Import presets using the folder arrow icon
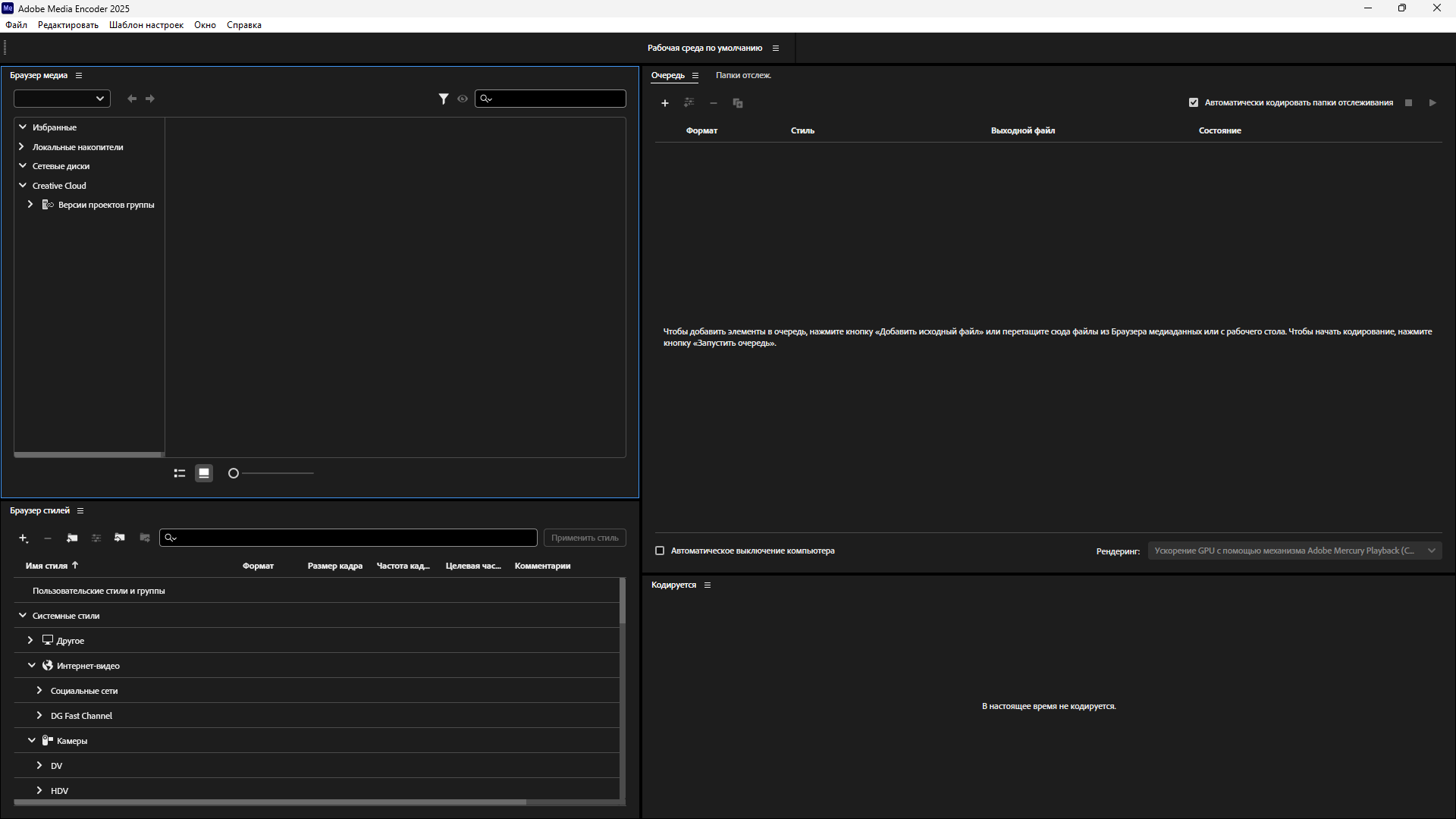This screenshot has width=1456, height=819. [120, 538]
